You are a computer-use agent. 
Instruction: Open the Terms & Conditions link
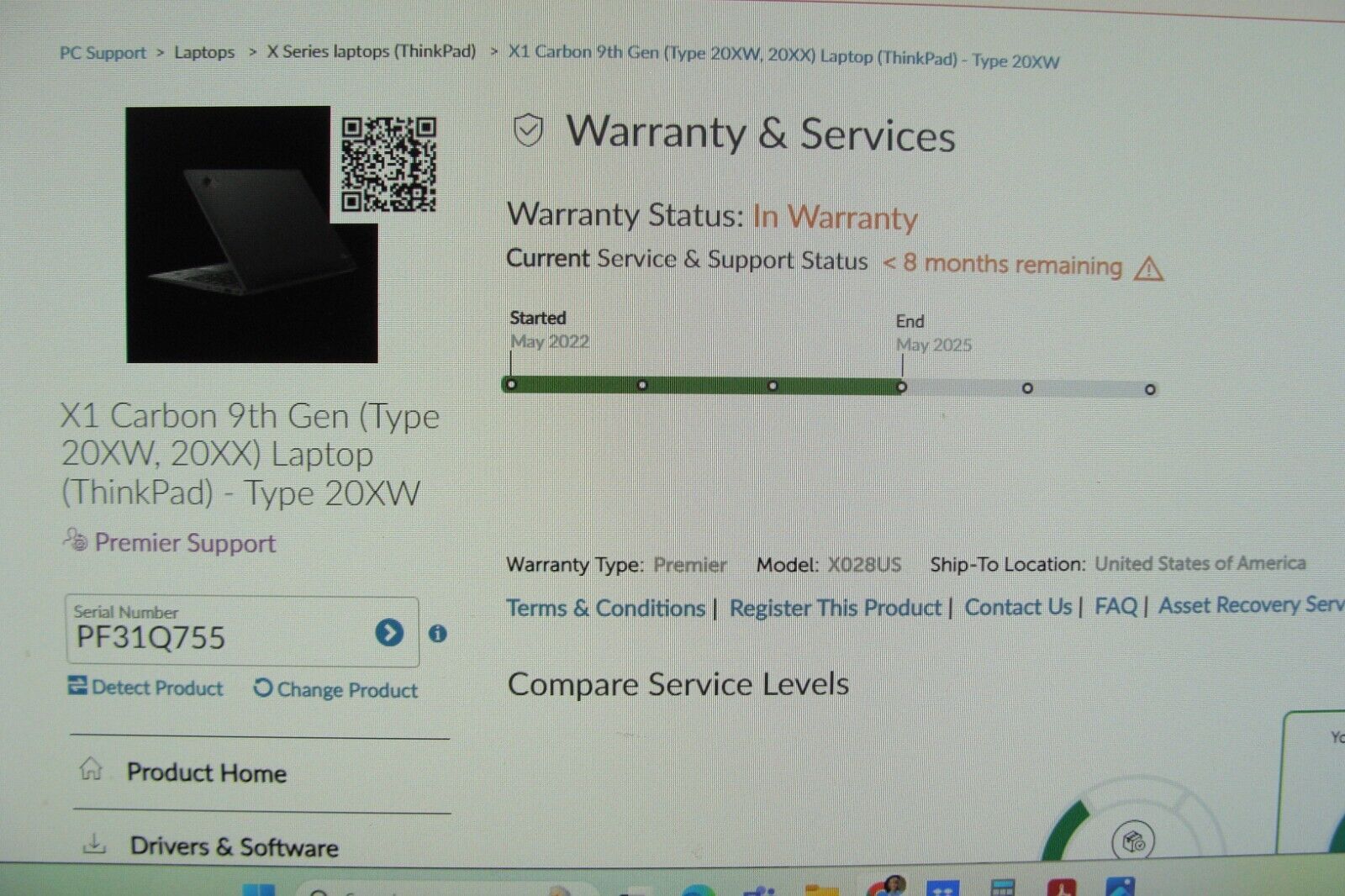[x=606, y=608]
